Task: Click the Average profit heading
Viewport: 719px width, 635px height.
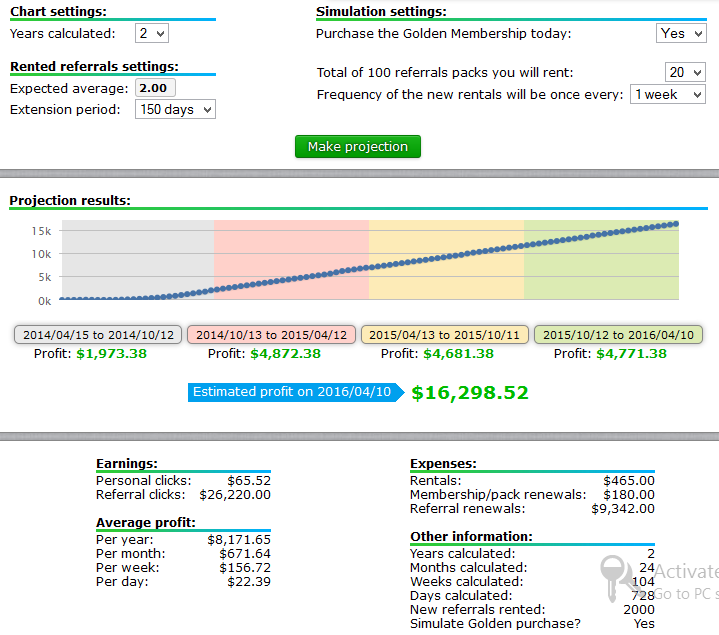Action: [145, 523]
